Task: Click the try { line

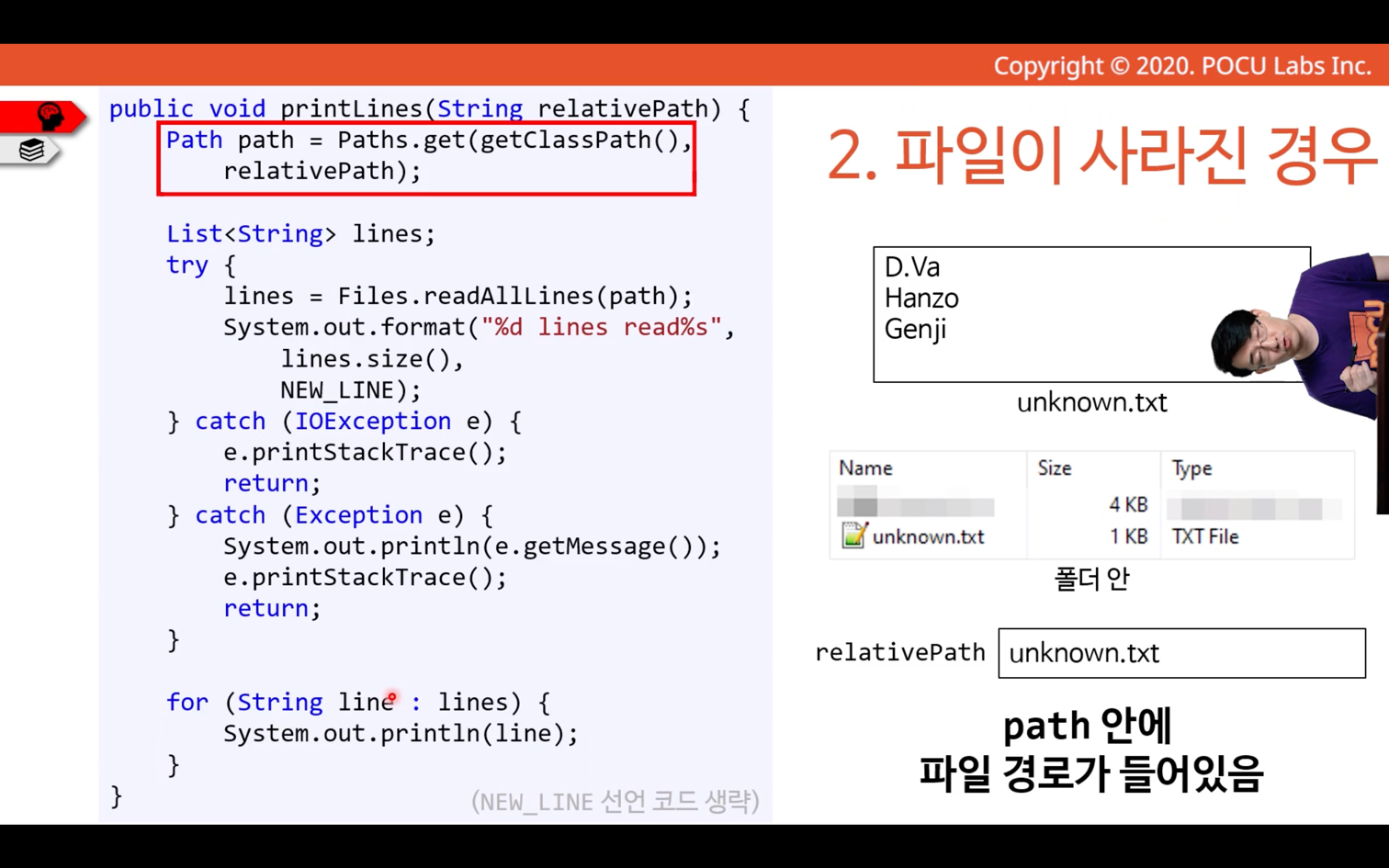Action: tap(200, 265)
